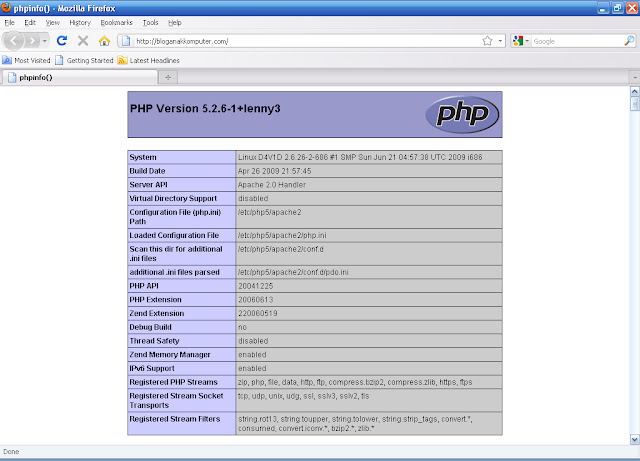Restore down the Firefox window

pyautogui.click(x=617, y=8)
